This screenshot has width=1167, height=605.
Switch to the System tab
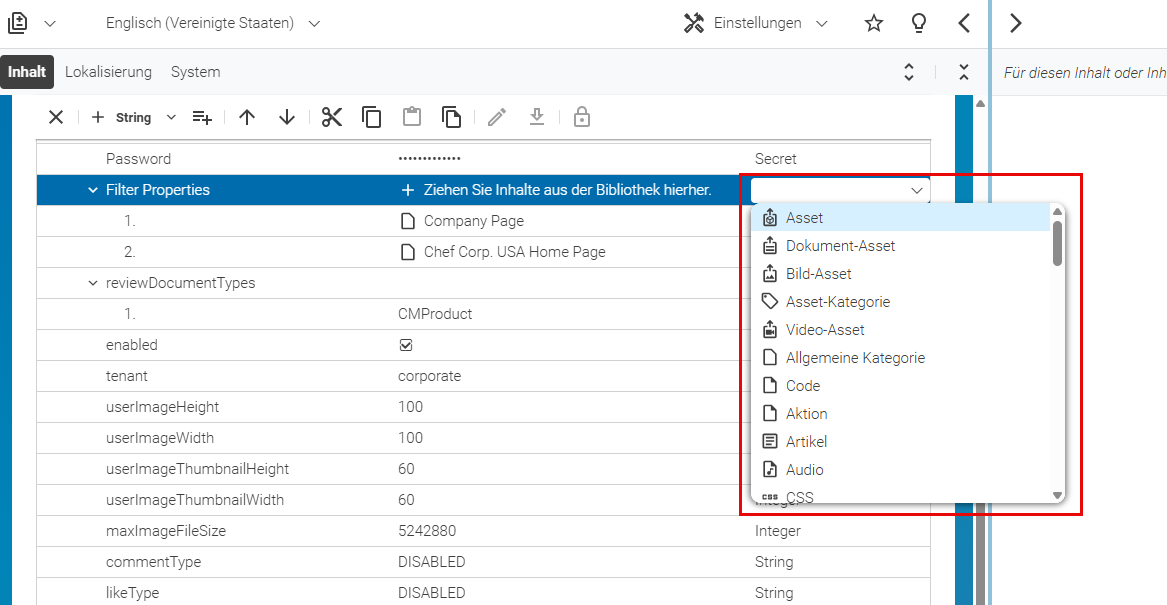[x=195, y=71]
